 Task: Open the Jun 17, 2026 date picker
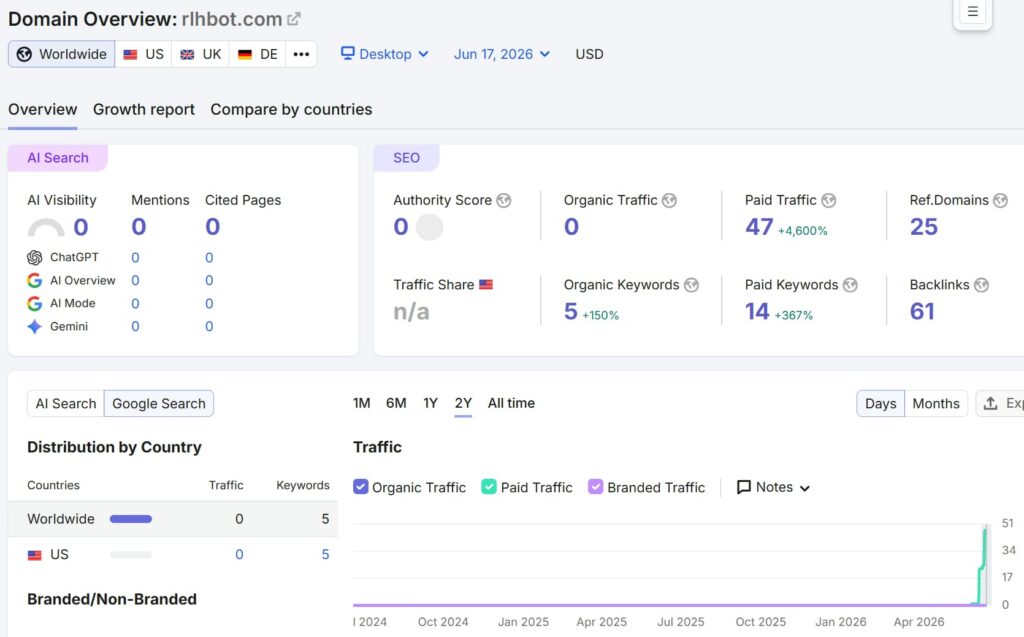(x=502, y=54)
